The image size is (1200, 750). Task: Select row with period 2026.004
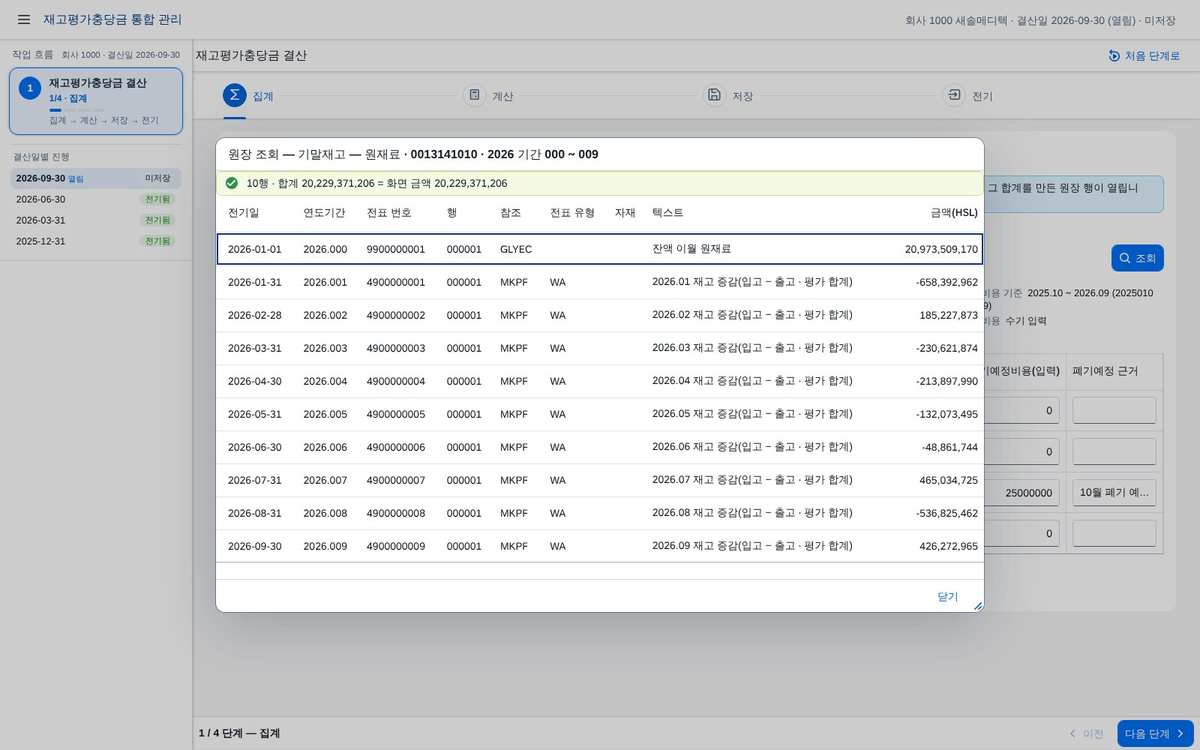(x=600, y=381)
